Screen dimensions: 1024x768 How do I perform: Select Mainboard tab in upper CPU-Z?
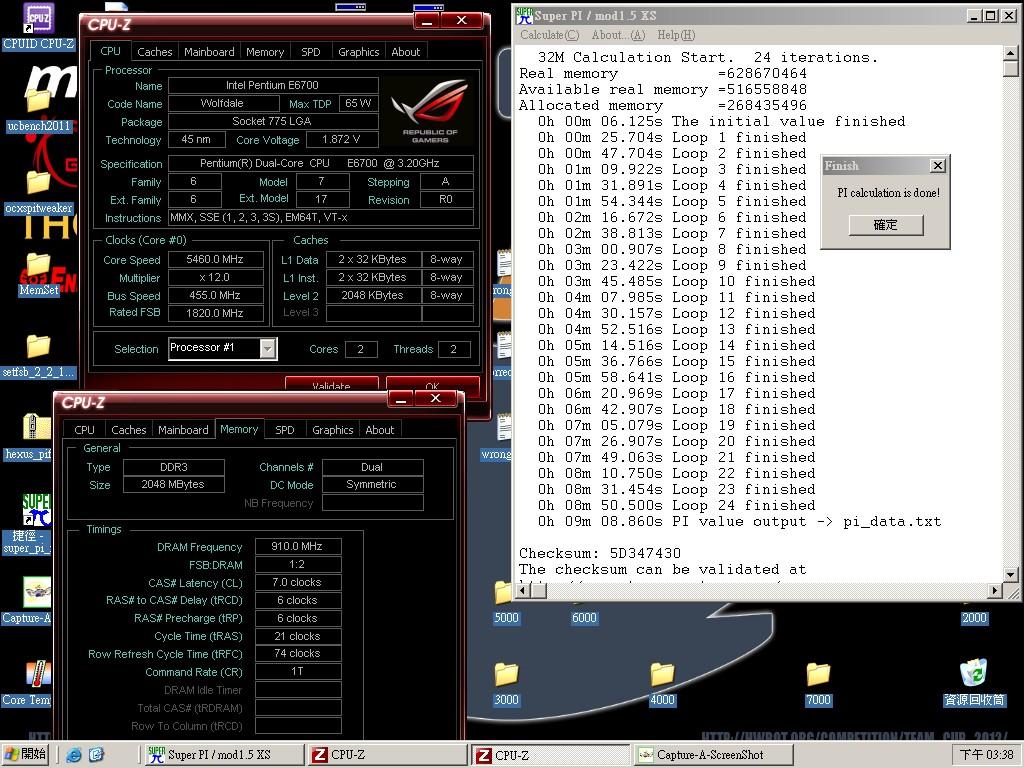tap(209, 52)
